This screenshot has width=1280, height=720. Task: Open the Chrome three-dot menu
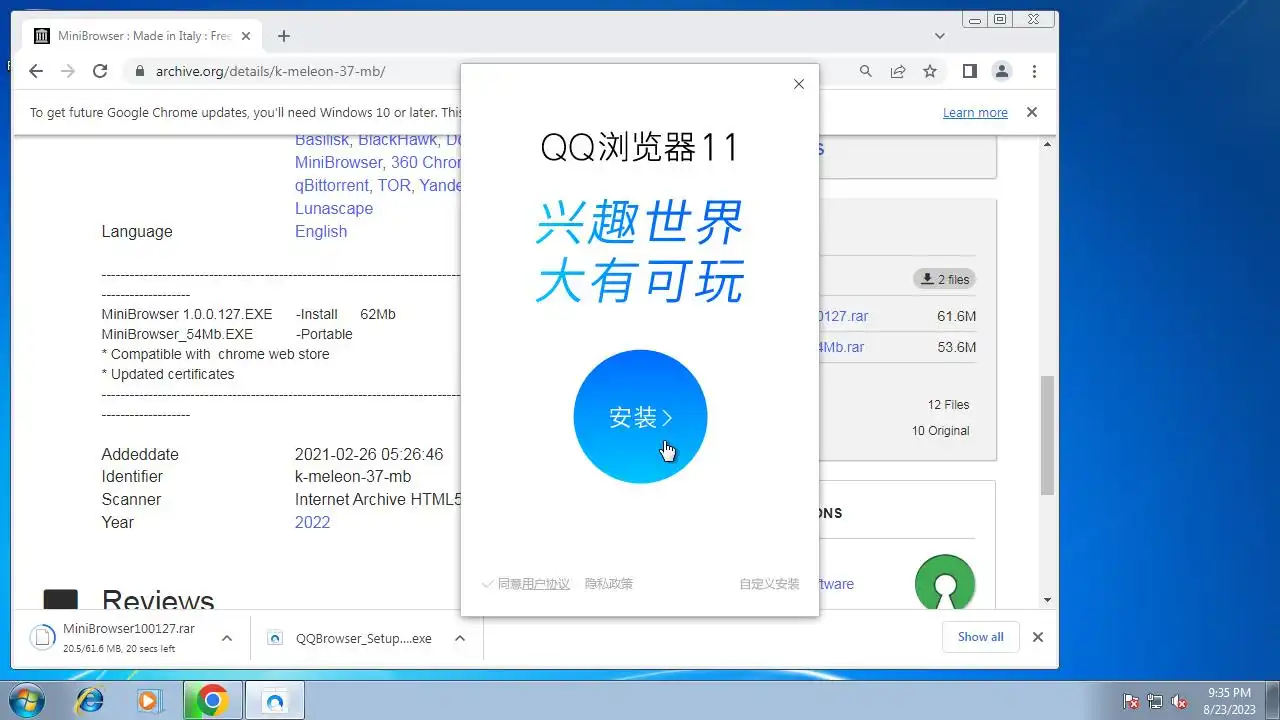(x=1034, y=71)
